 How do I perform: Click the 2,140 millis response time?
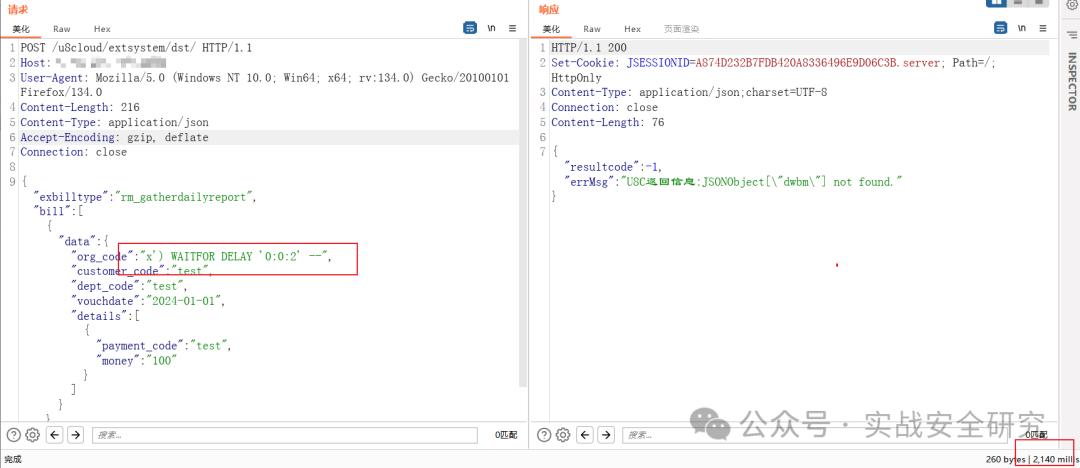click(1054, 458)
